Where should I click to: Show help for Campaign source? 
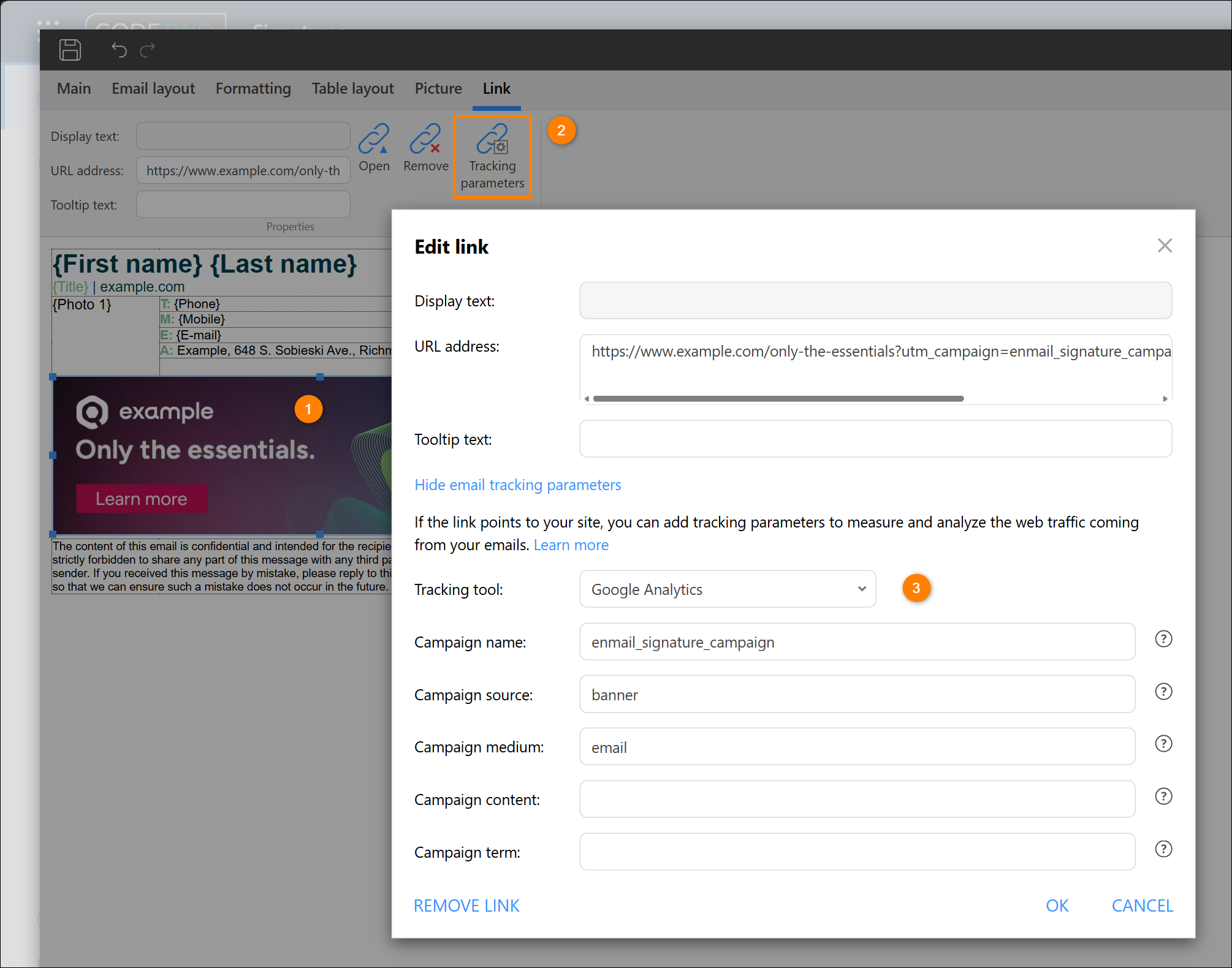(x=1163, y=692)
